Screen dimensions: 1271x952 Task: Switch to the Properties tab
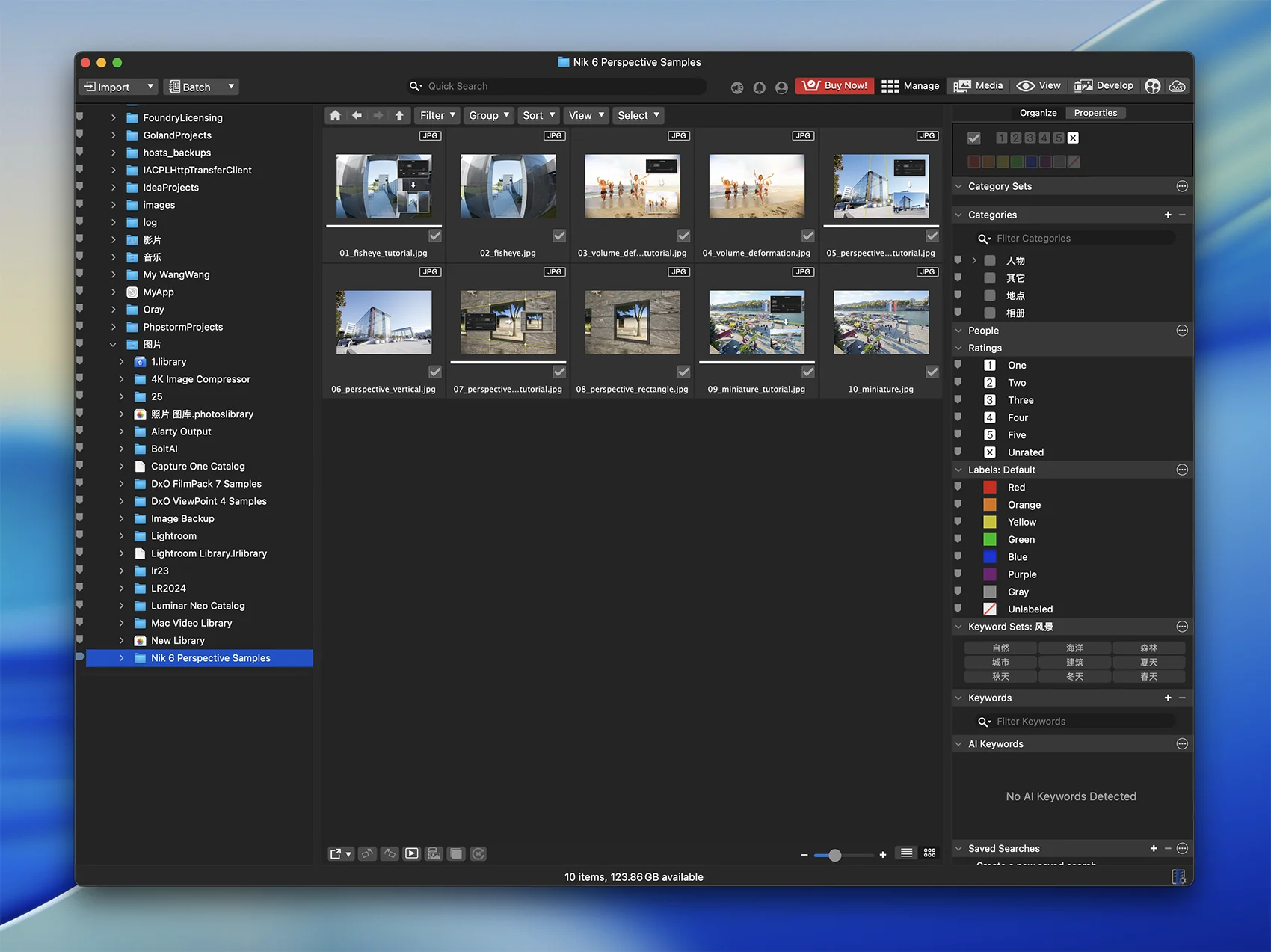1095,113
